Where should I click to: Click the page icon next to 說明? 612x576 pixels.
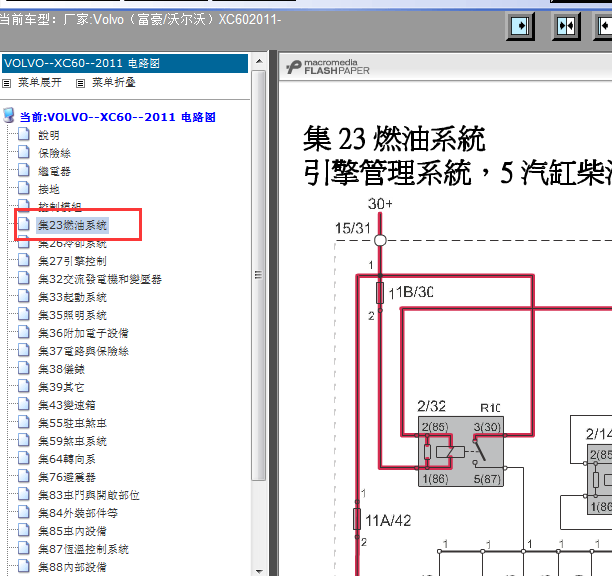point(24,134)
